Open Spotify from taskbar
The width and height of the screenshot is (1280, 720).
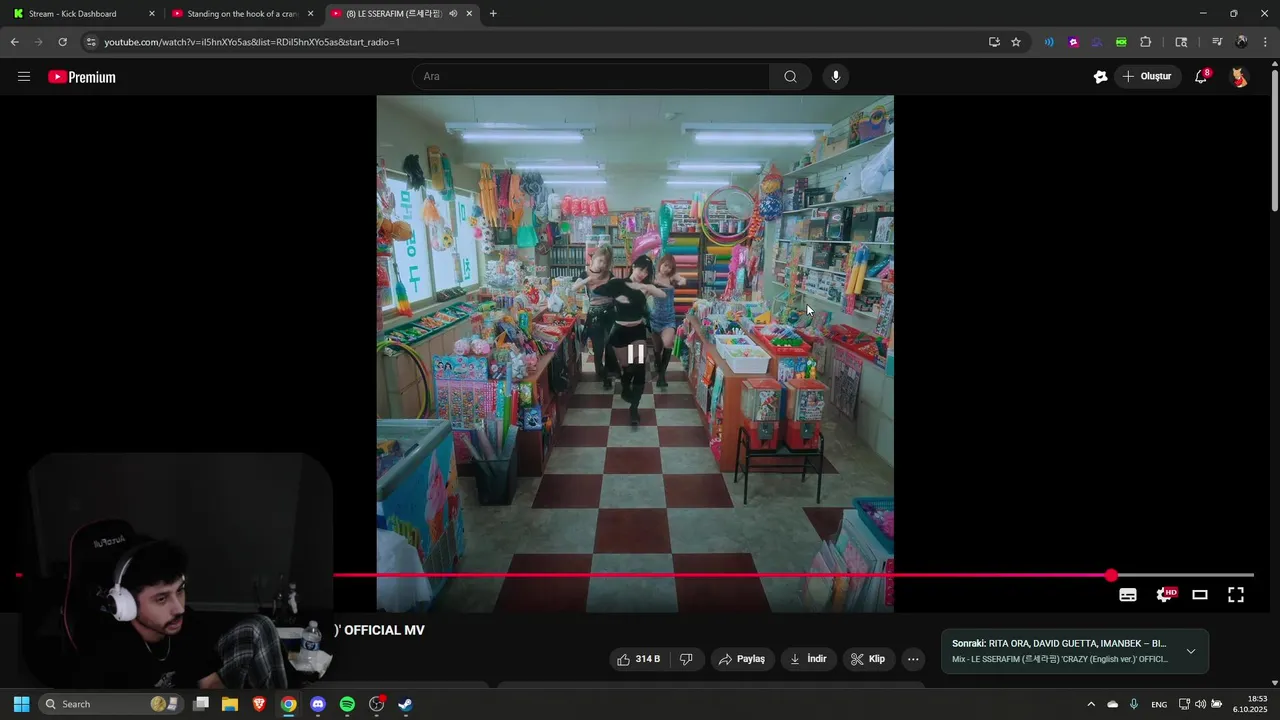tap(347, 704)
